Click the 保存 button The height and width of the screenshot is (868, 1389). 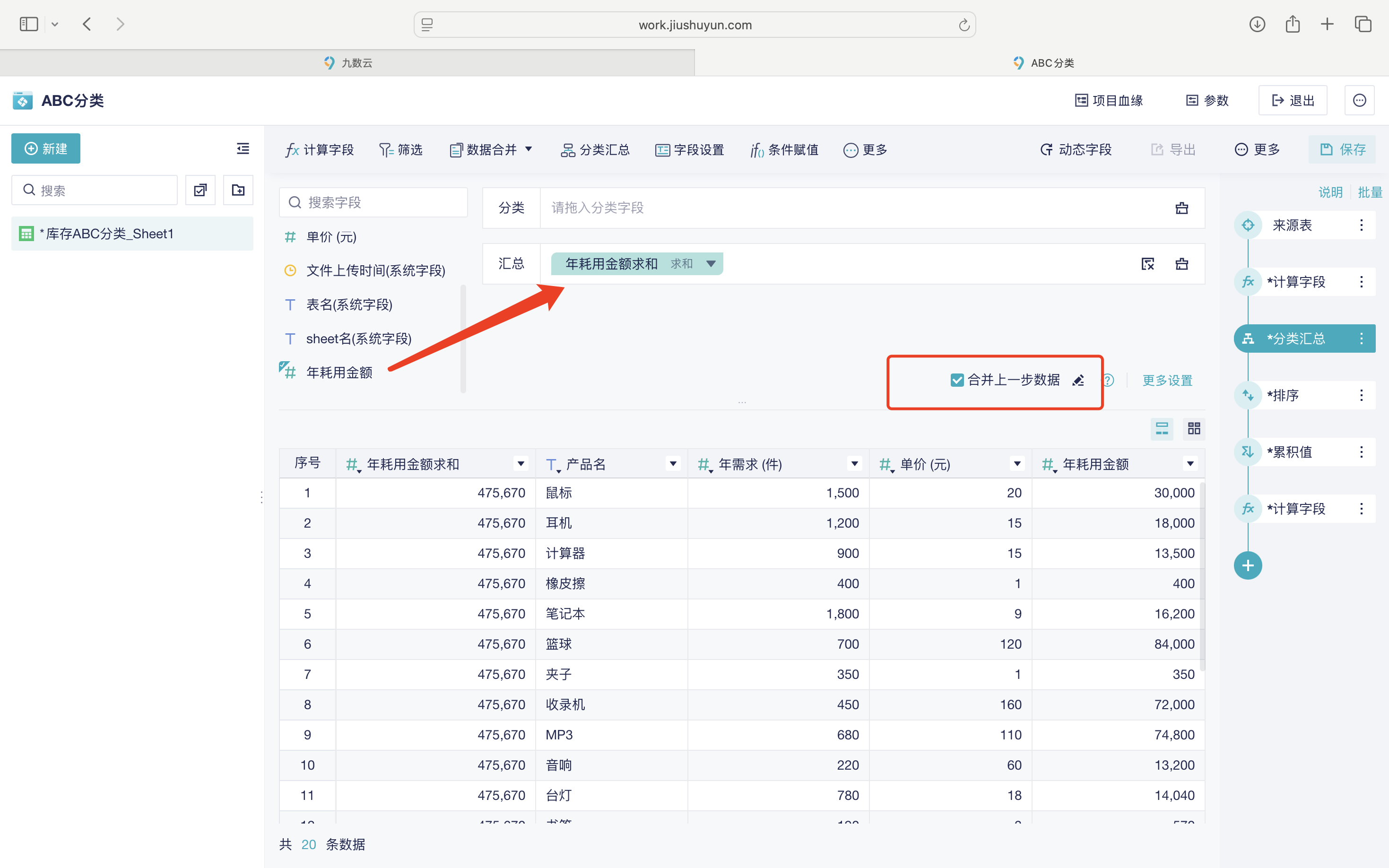[x=1342, y=150]
